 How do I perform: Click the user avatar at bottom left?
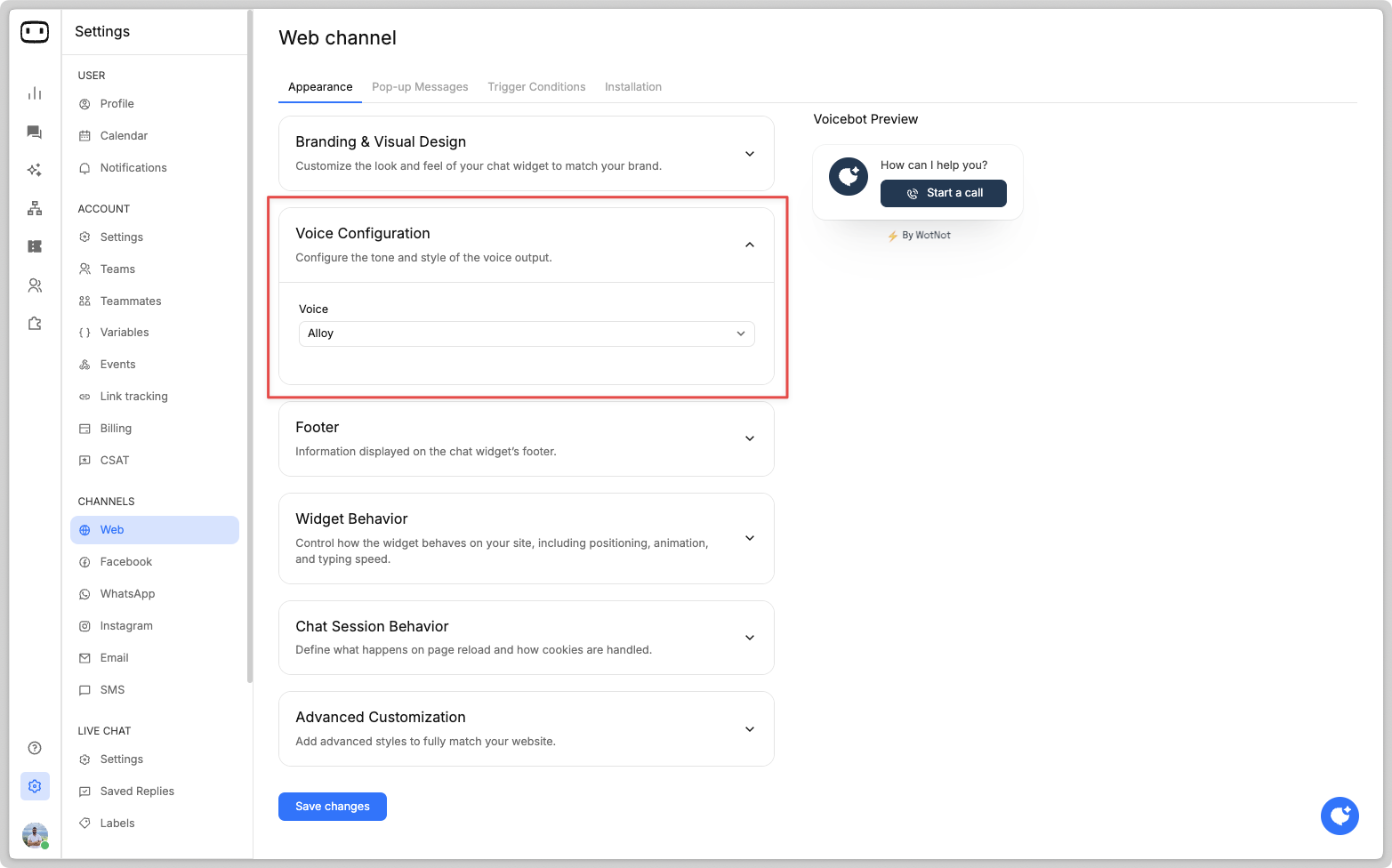[x=35, y=835]
